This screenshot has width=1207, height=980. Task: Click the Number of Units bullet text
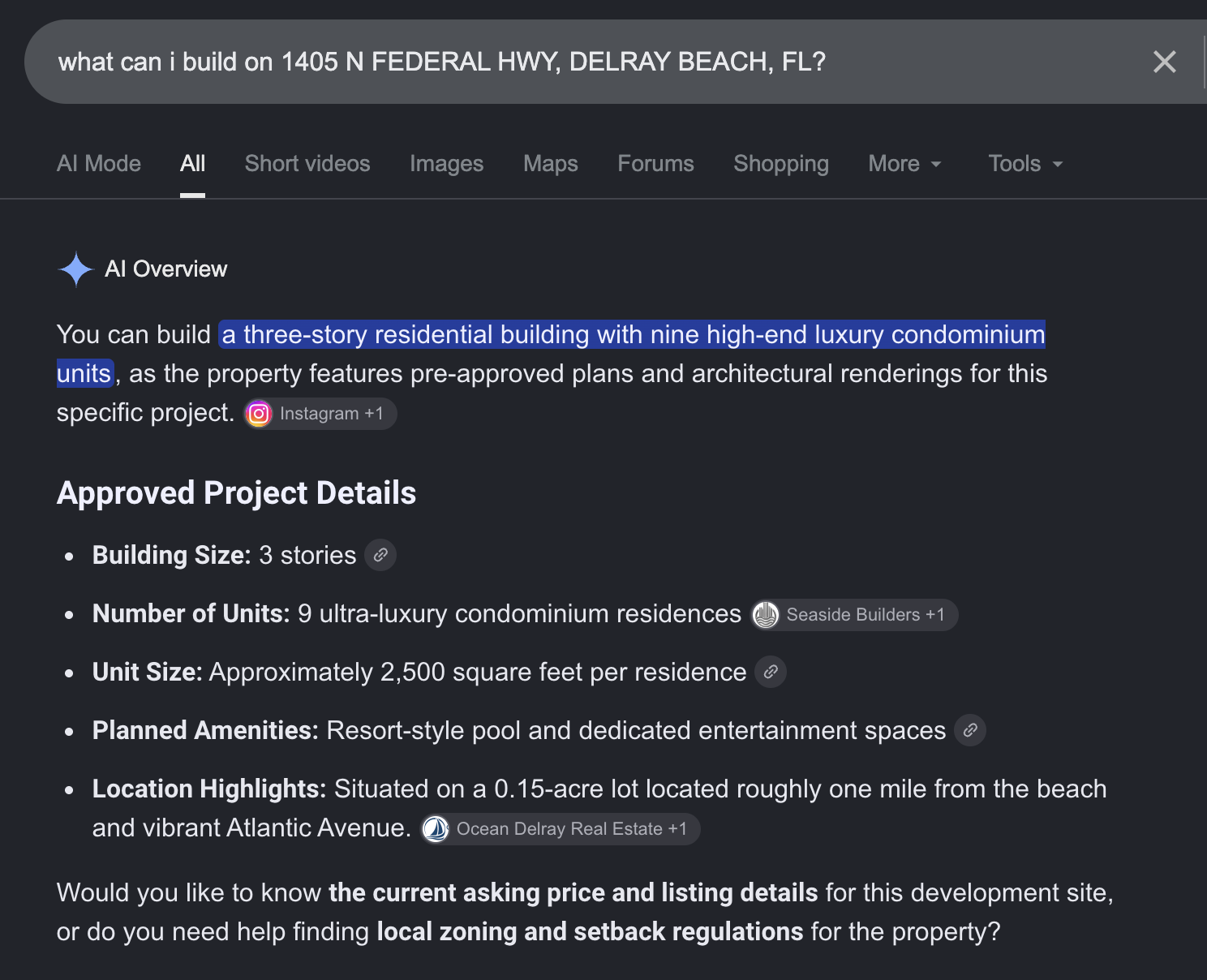pyautogui.click(x=417, y=614)
